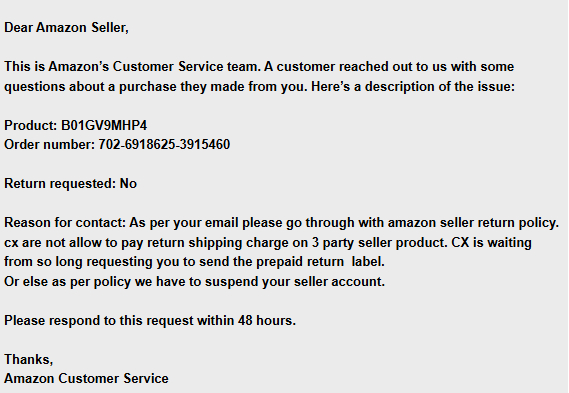Click "Here's a description of the issue:" text

[413, 86]
